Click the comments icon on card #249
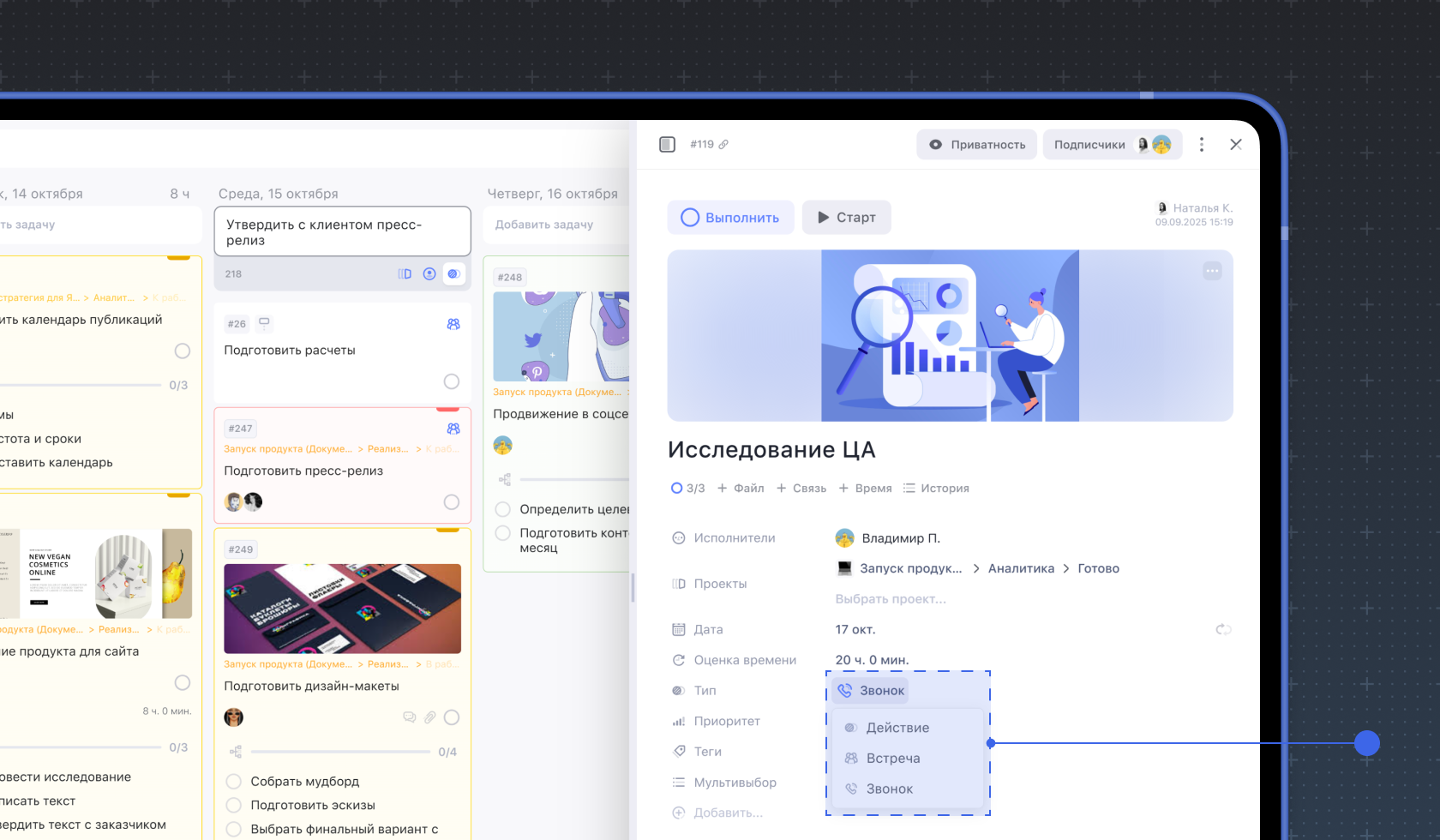 [409, 717]
